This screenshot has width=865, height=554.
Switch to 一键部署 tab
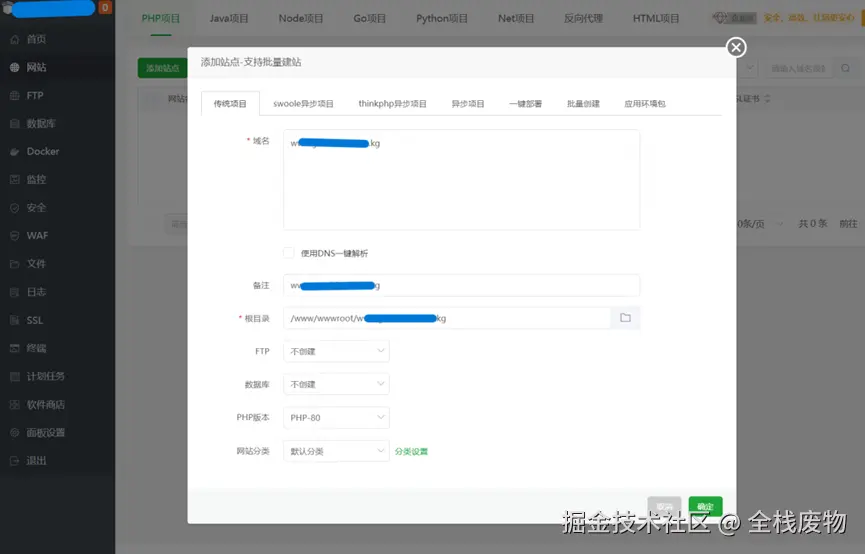(x=525, y=104)
